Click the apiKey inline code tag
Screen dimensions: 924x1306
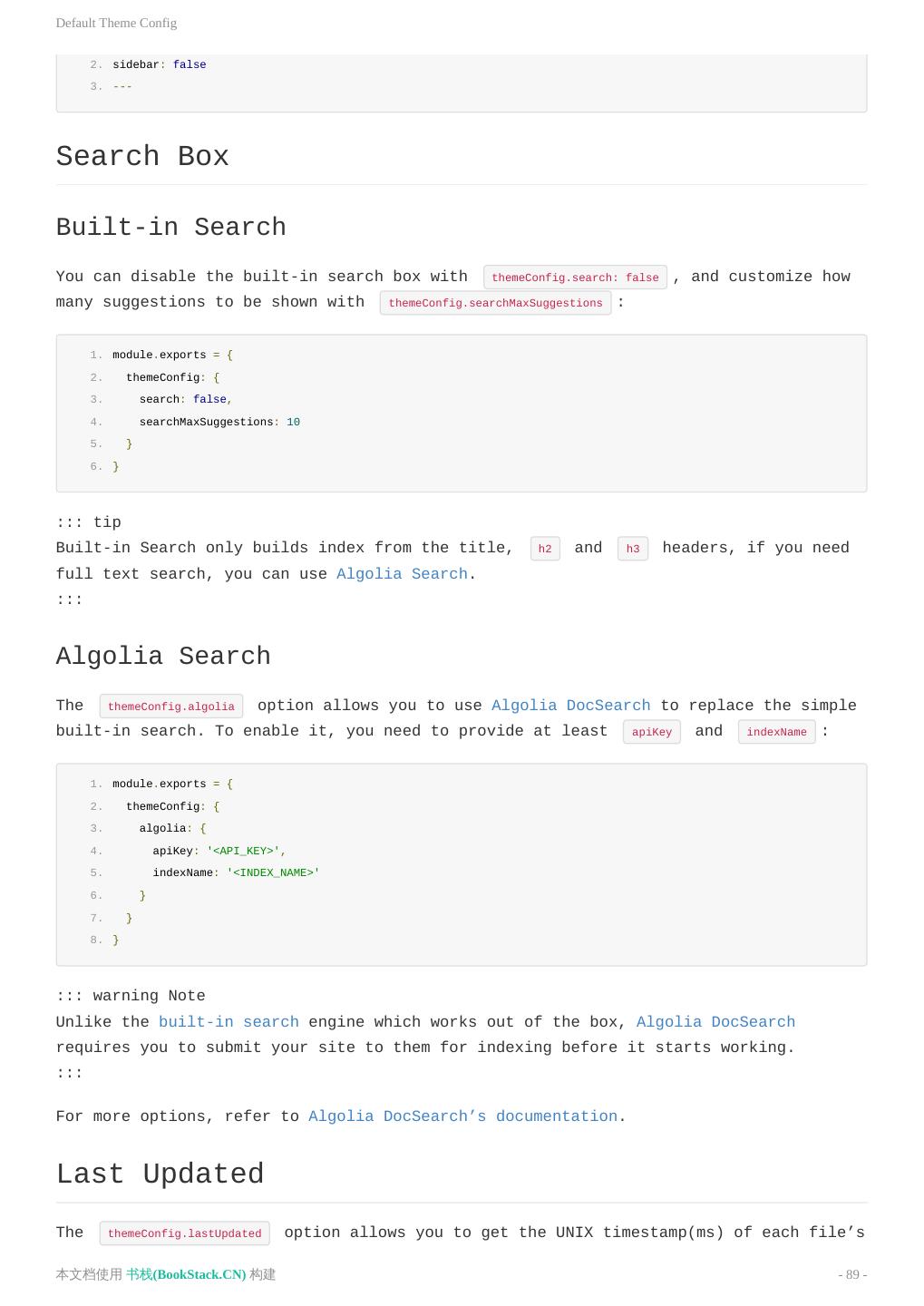(652, 732)
